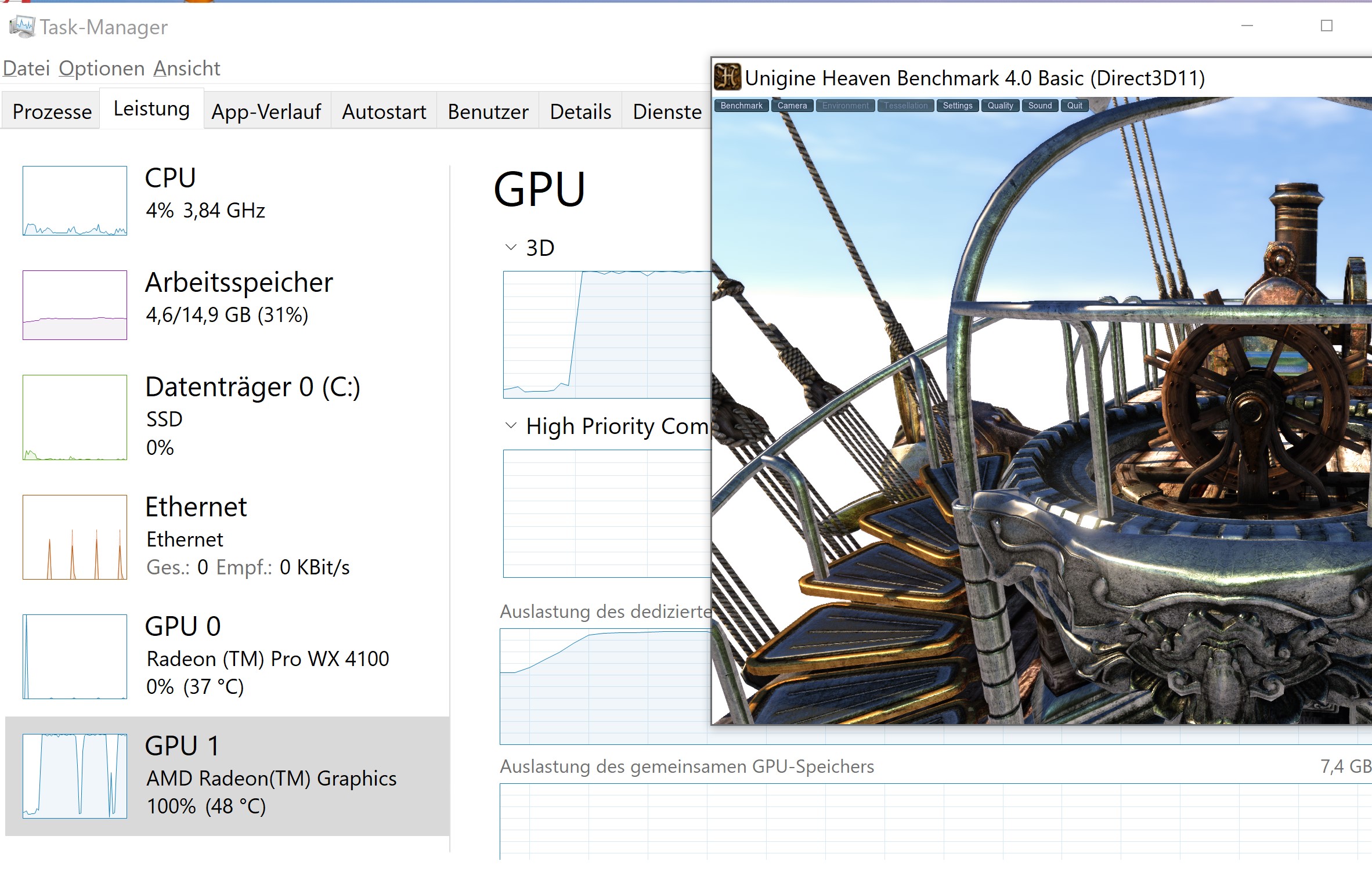This screenshot has width=1372, height=872.
Task: Switch to the Autostart tab
Action: (384, 111)
